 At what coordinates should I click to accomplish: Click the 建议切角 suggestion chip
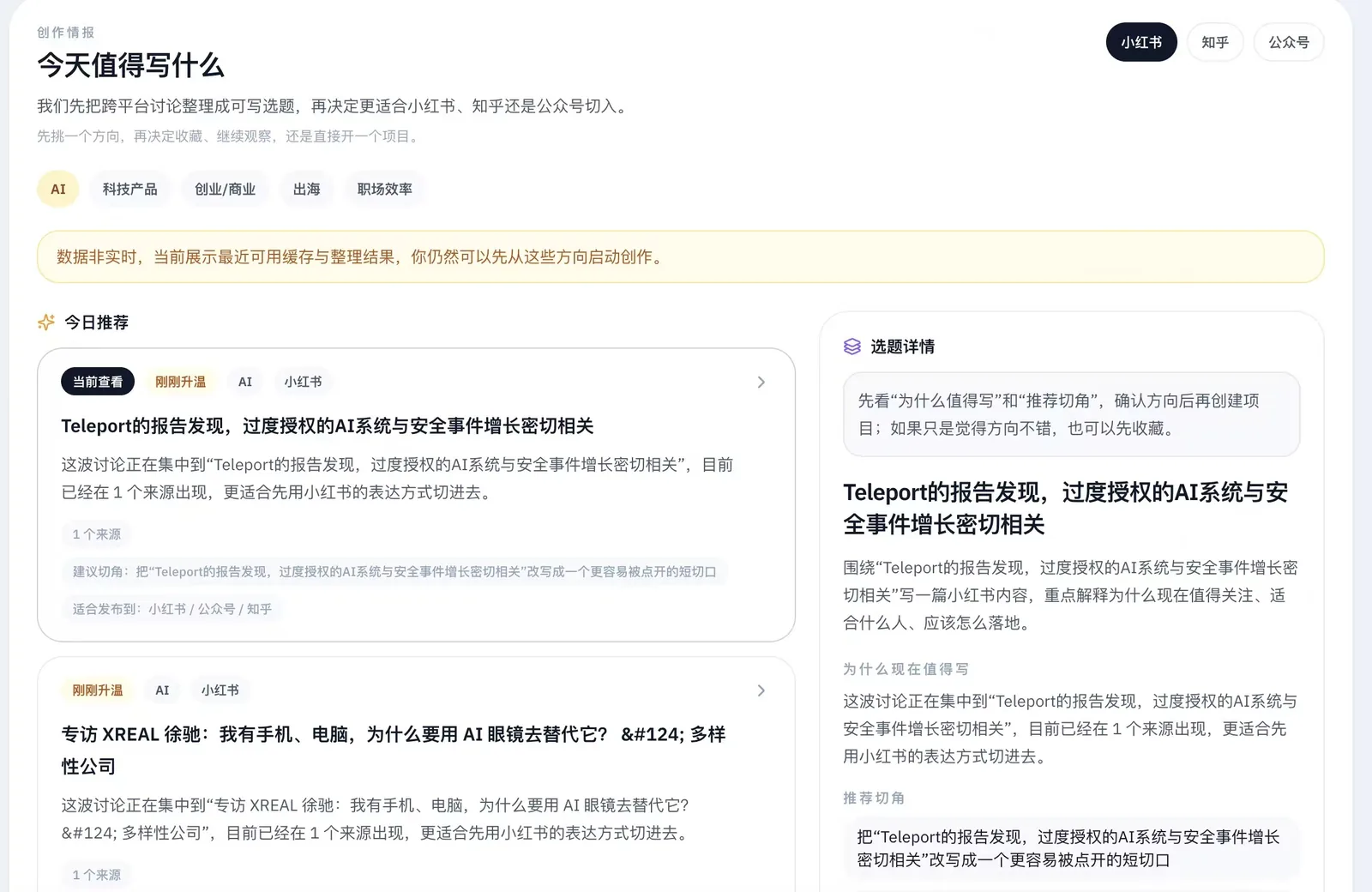pyautogui.click(x=394, y=572)
